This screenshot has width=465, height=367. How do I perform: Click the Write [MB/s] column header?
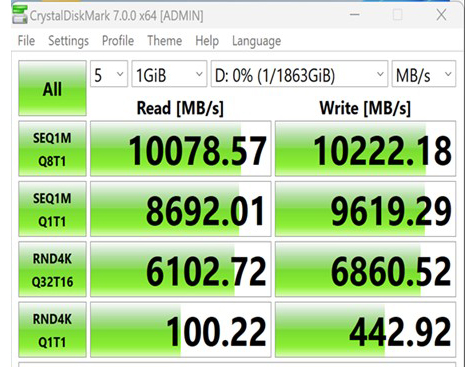pos(365,108)
